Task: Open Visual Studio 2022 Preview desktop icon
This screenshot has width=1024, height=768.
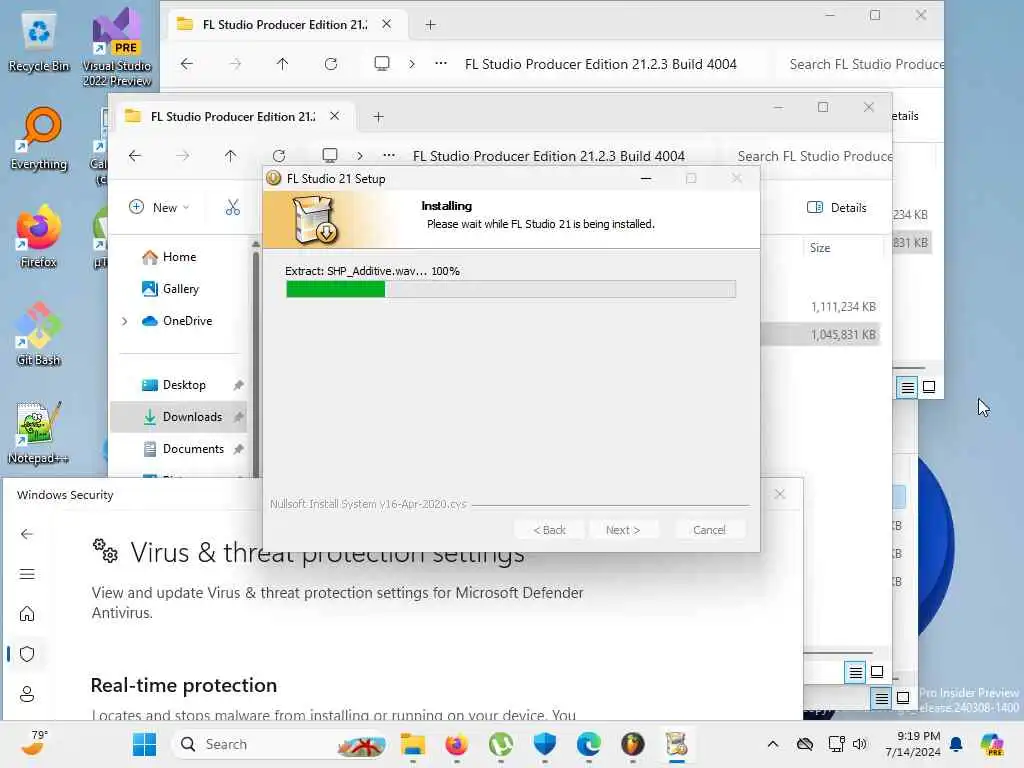Action: coord(117,47)
